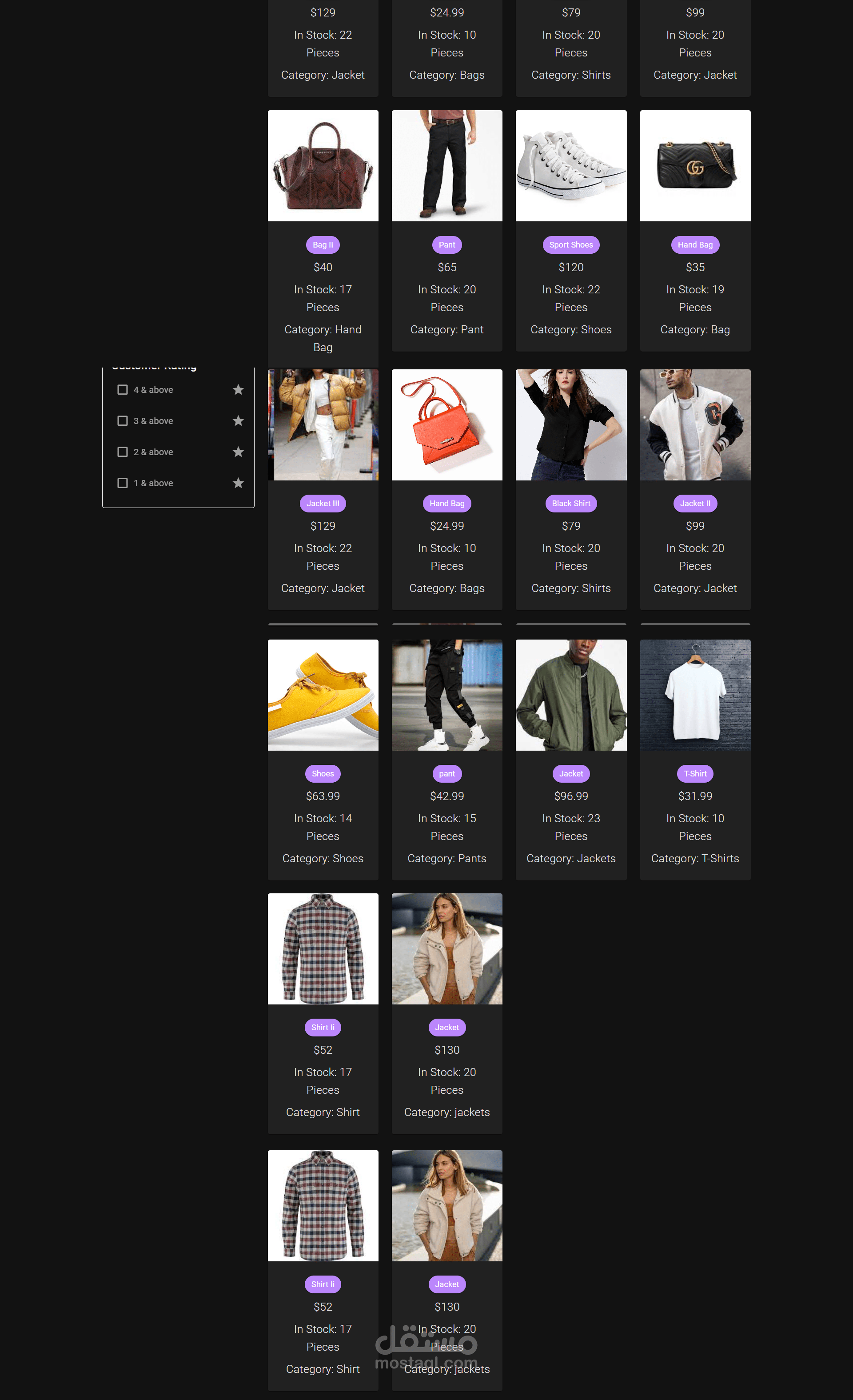853x1400 pixels.
Task: Check the 4 & above rating checkbox
Action: [122, 390]
